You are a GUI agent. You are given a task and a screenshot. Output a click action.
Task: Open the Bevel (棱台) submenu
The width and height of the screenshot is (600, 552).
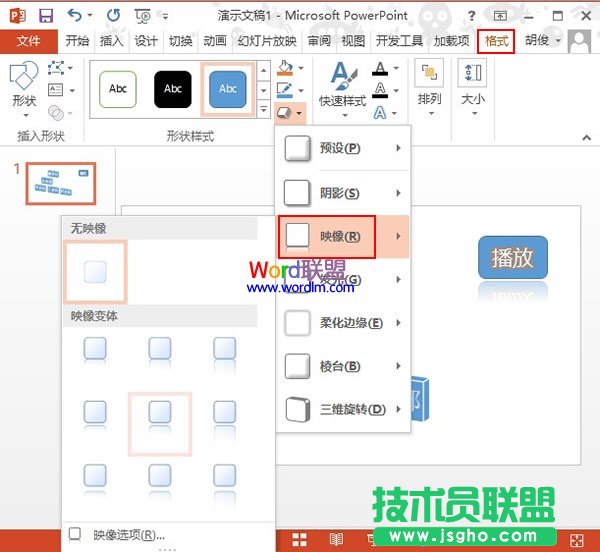click(x=343, y=366)
